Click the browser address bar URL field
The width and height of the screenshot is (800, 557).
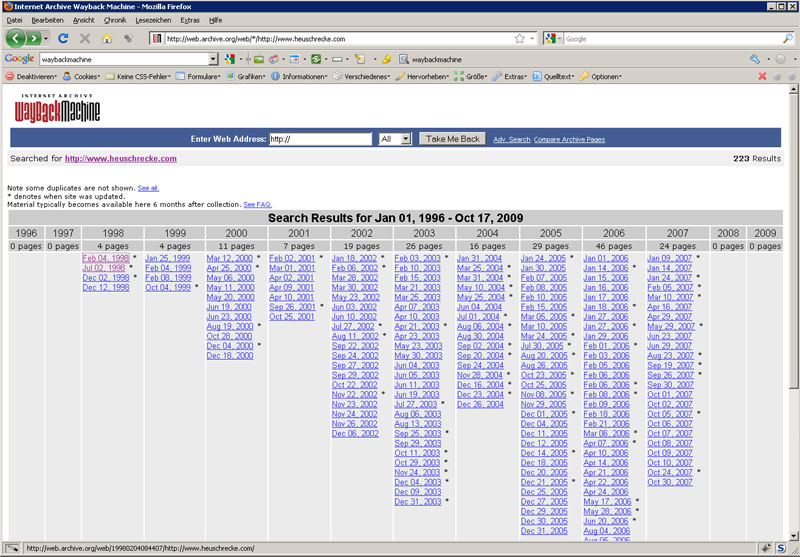pos(338,39)
